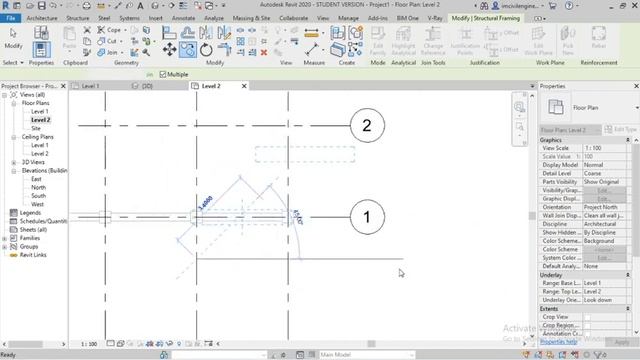Click the Cut to Clipboard scissors icon

(87, 30)
